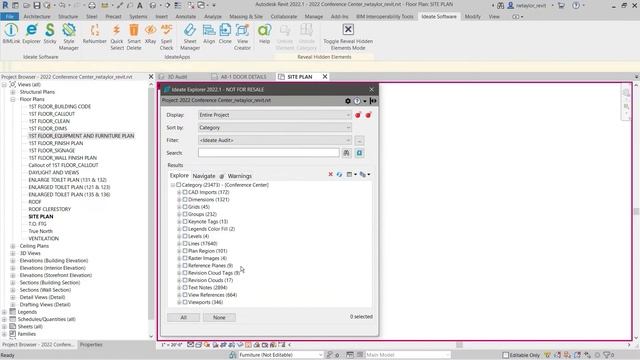
Task: Run the Quick Select tool
Action: coord(117,37)
